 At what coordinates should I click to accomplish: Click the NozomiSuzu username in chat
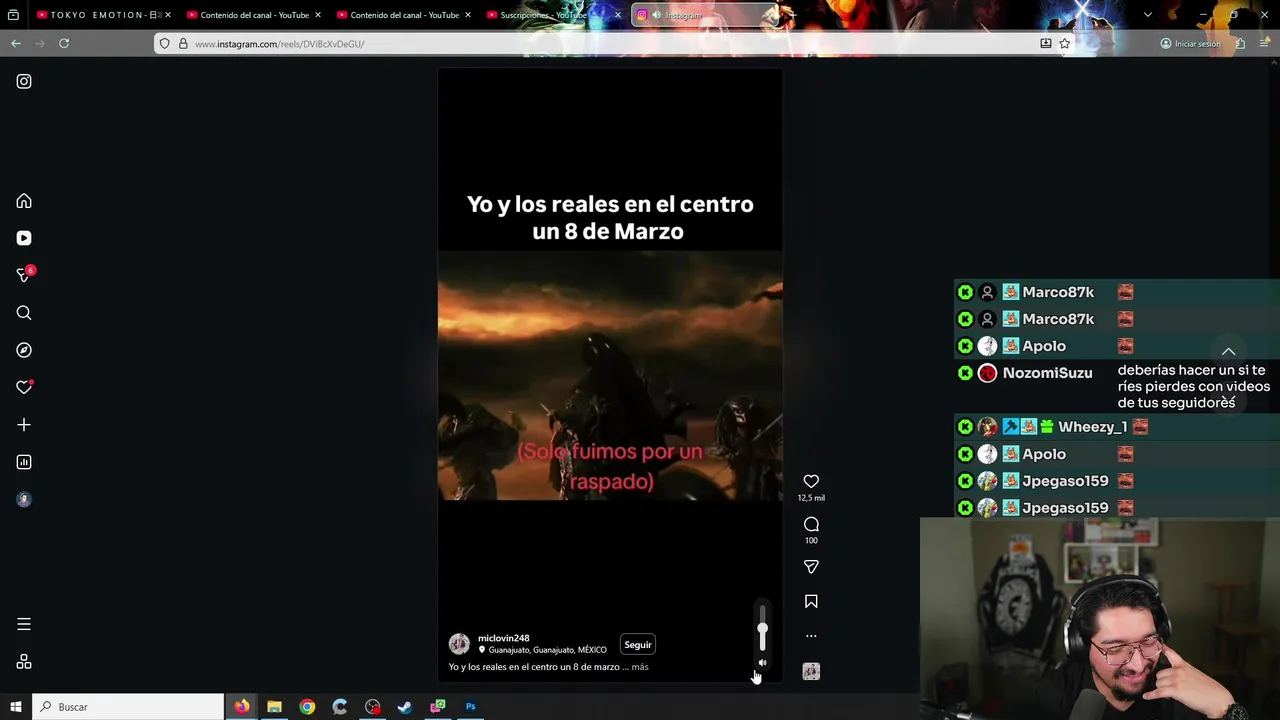(1047, 373)
